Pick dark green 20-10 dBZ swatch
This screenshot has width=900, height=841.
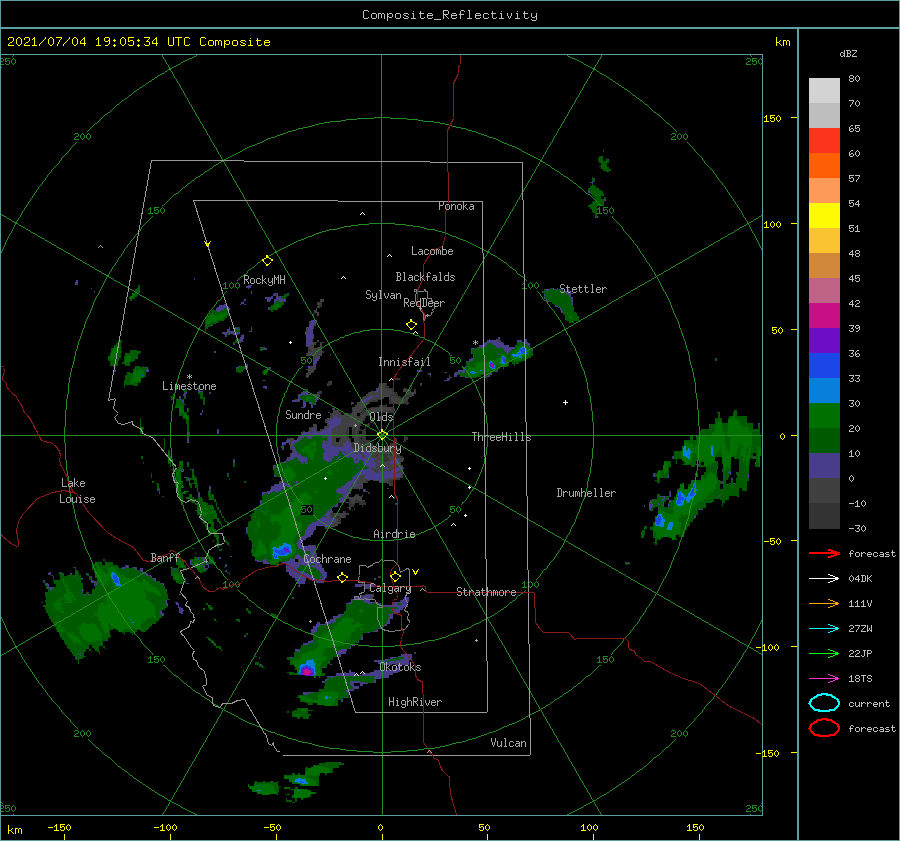click(824, 440)
